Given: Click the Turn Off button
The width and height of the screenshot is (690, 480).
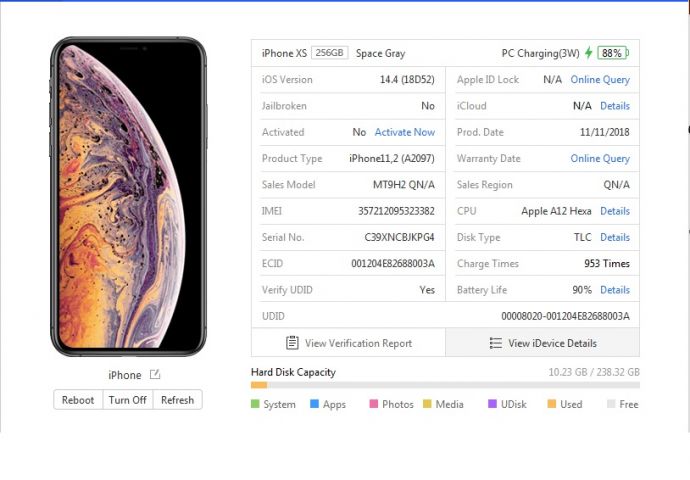Looking at the screenshot, I should point(128,400).
